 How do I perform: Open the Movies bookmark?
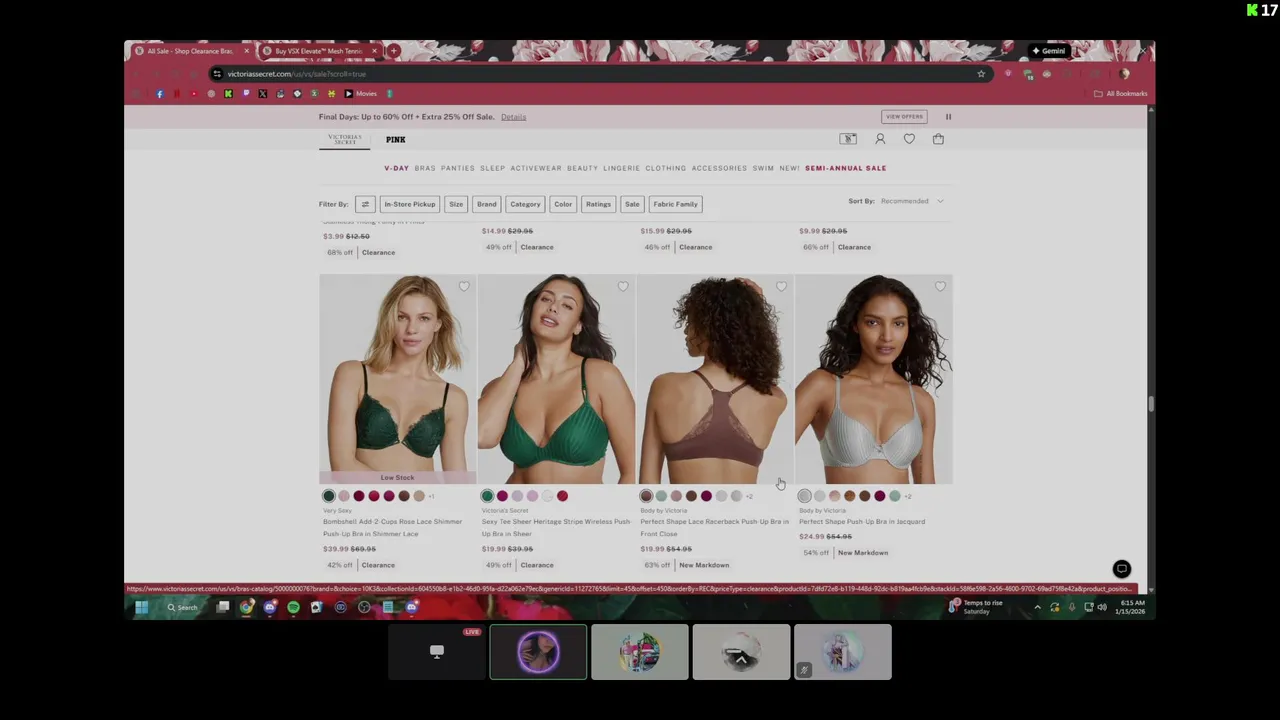pyautogui.click(x=361, y=94)
